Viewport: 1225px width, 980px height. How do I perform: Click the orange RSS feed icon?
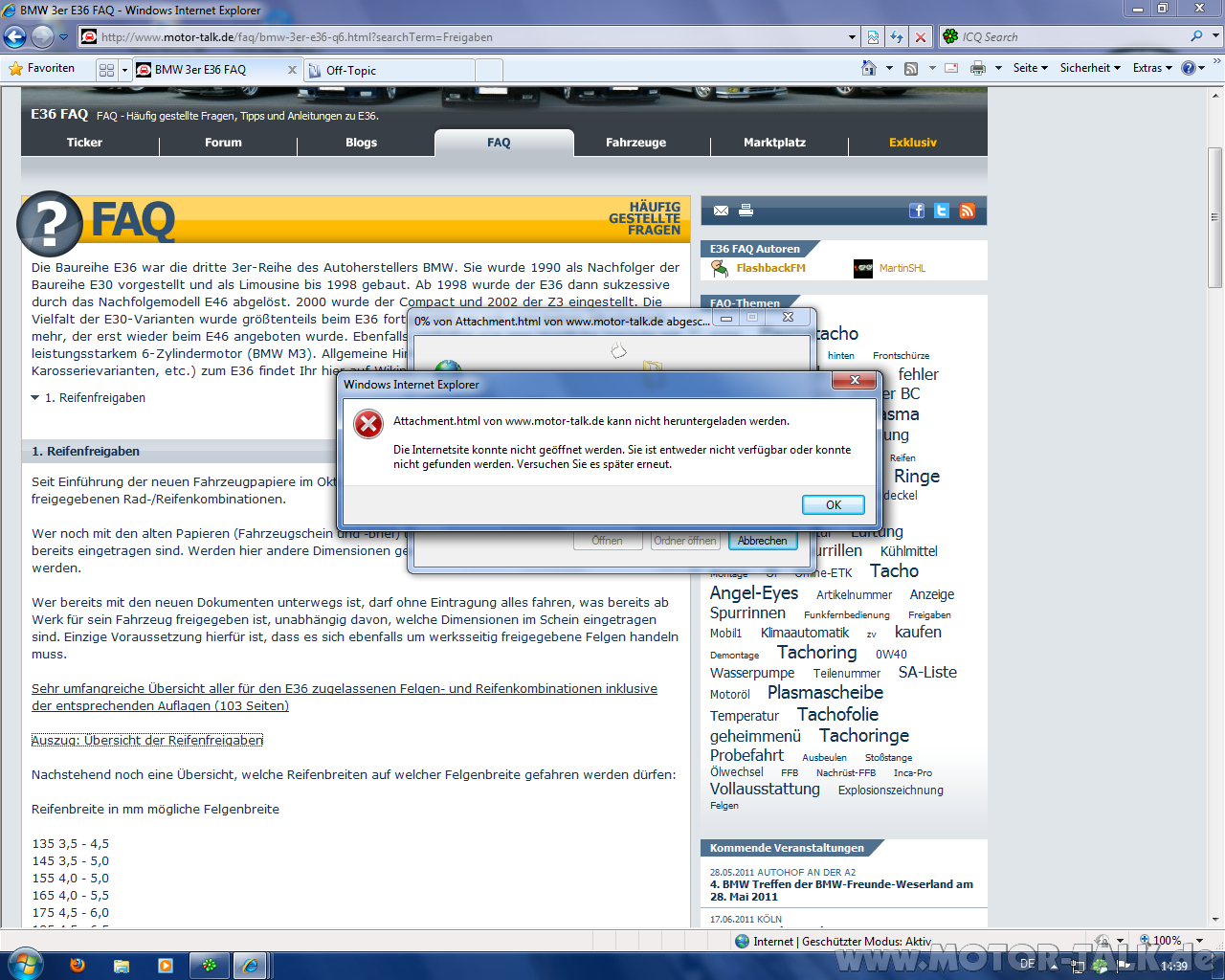click(968, 211)
